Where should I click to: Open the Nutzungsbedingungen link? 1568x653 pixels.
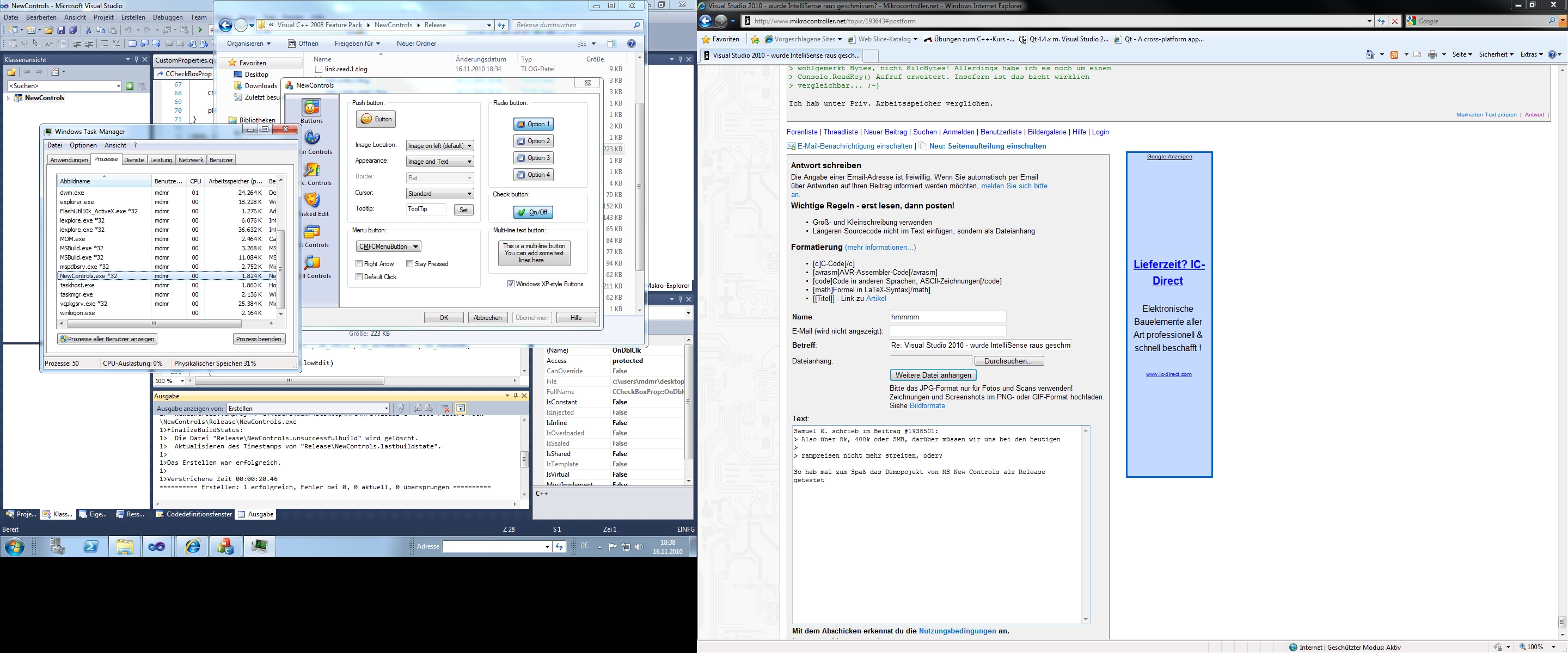pos(958,631)
